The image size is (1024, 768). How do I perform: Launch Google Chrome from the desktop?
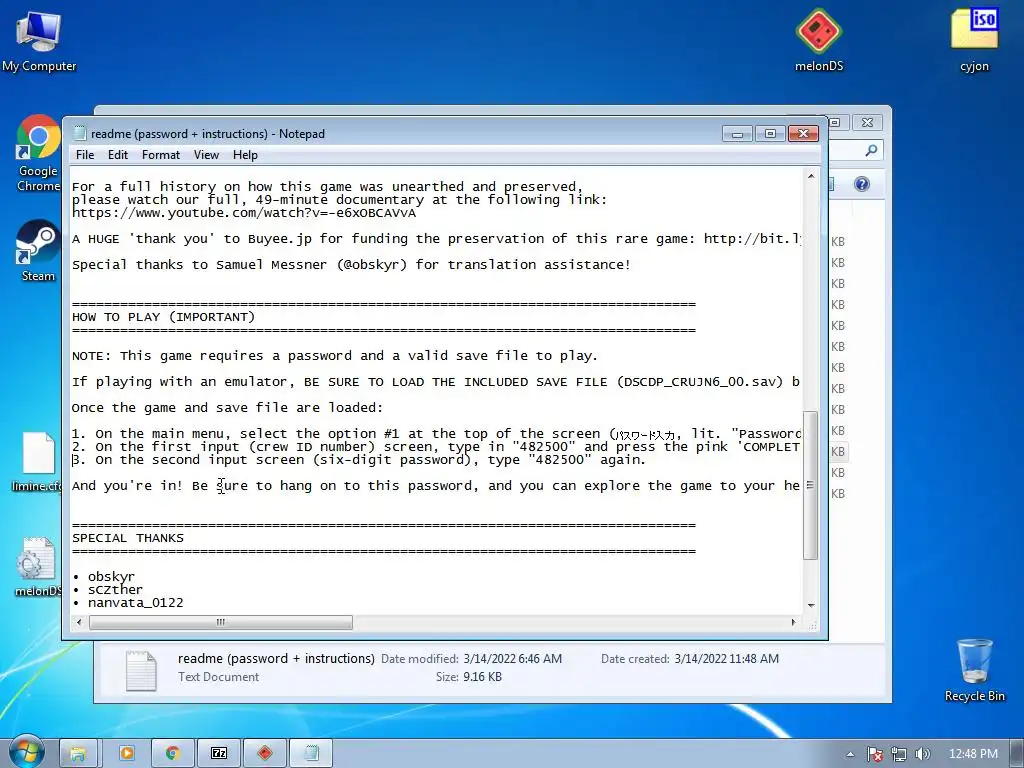tap(38, 153)
